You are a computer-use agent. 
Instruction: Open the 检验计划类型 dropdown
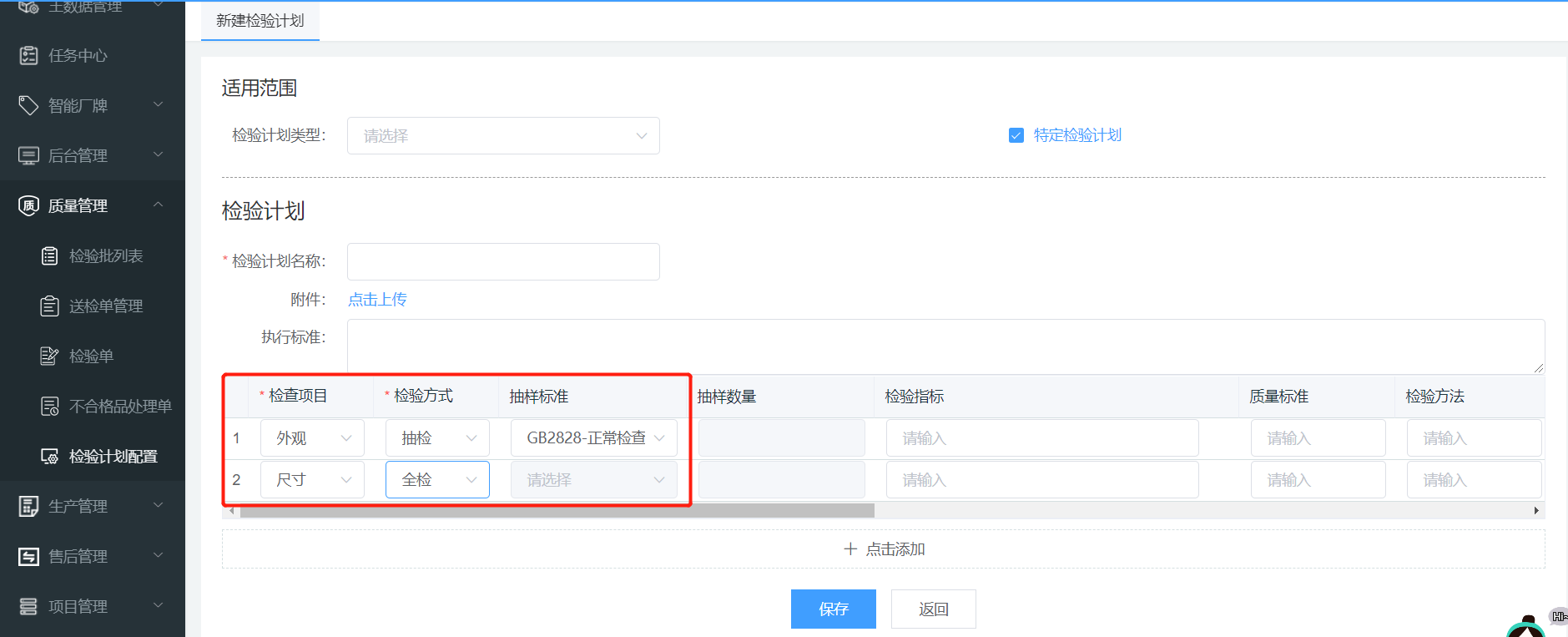tap(503, 136)
